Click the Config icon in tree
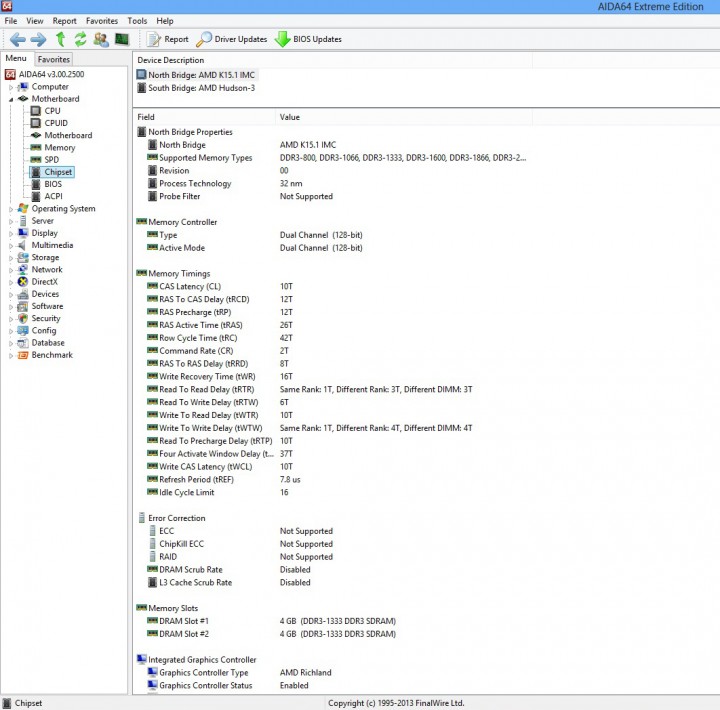This screenshot has height=710, width=720. 23,331
